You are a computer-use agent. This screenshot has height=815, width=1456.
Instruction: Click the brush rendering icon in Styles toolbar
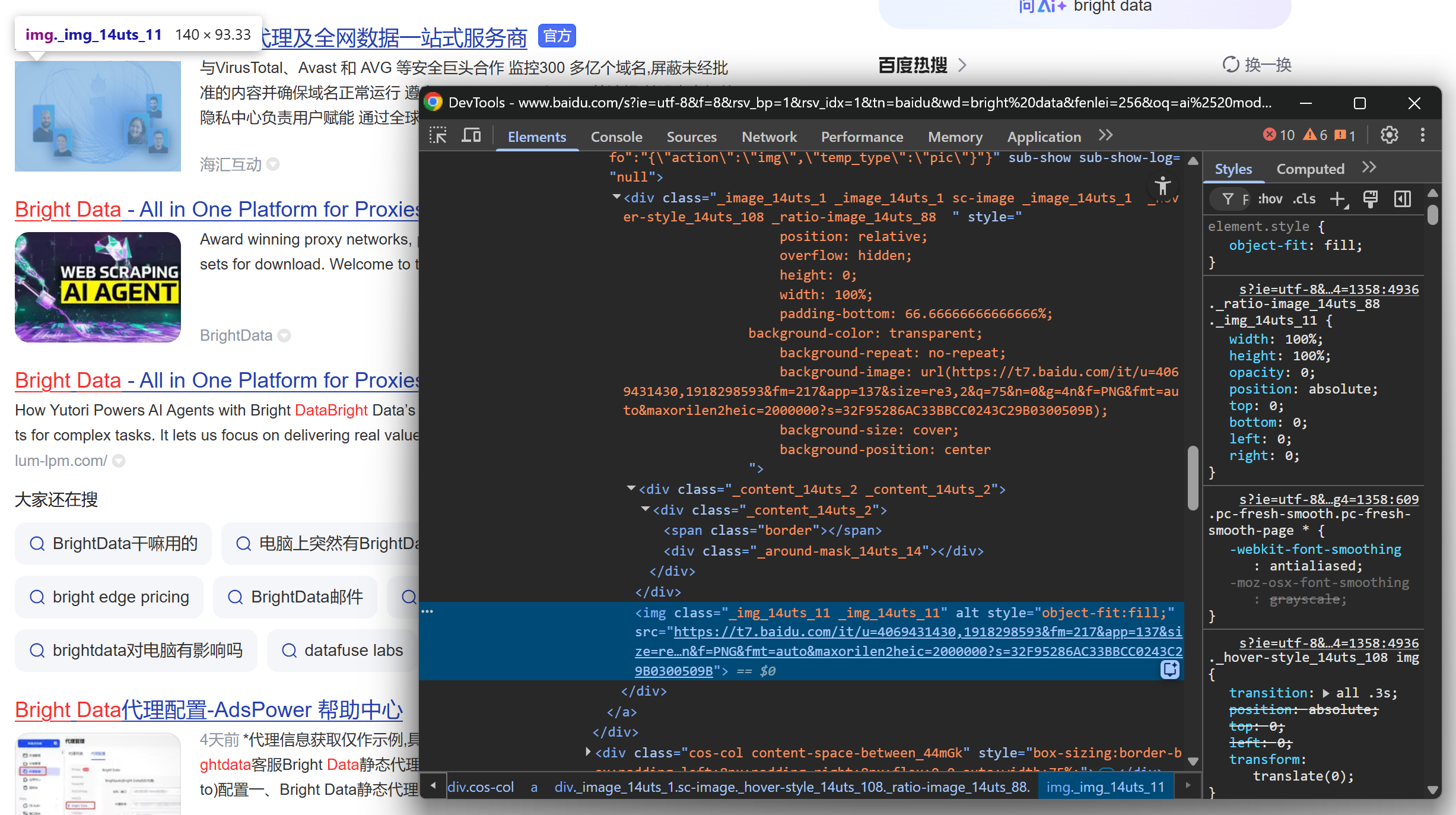(1371, 199)
